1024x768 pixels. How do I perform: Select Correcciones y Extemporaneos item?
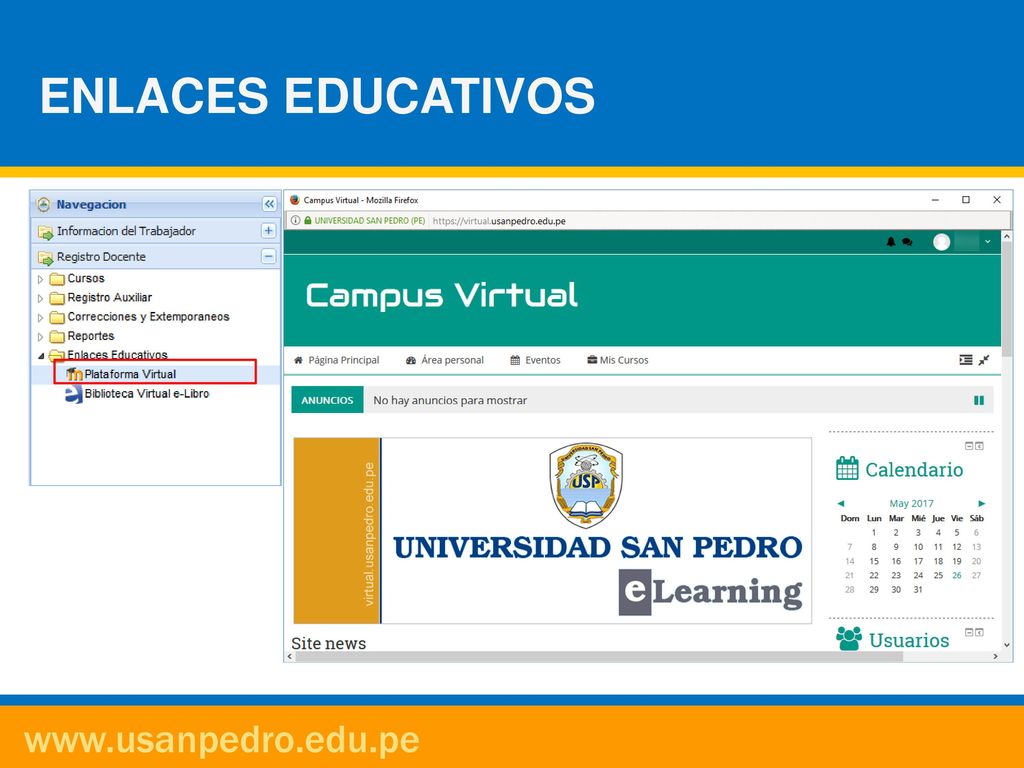click(x=148, y=317)
